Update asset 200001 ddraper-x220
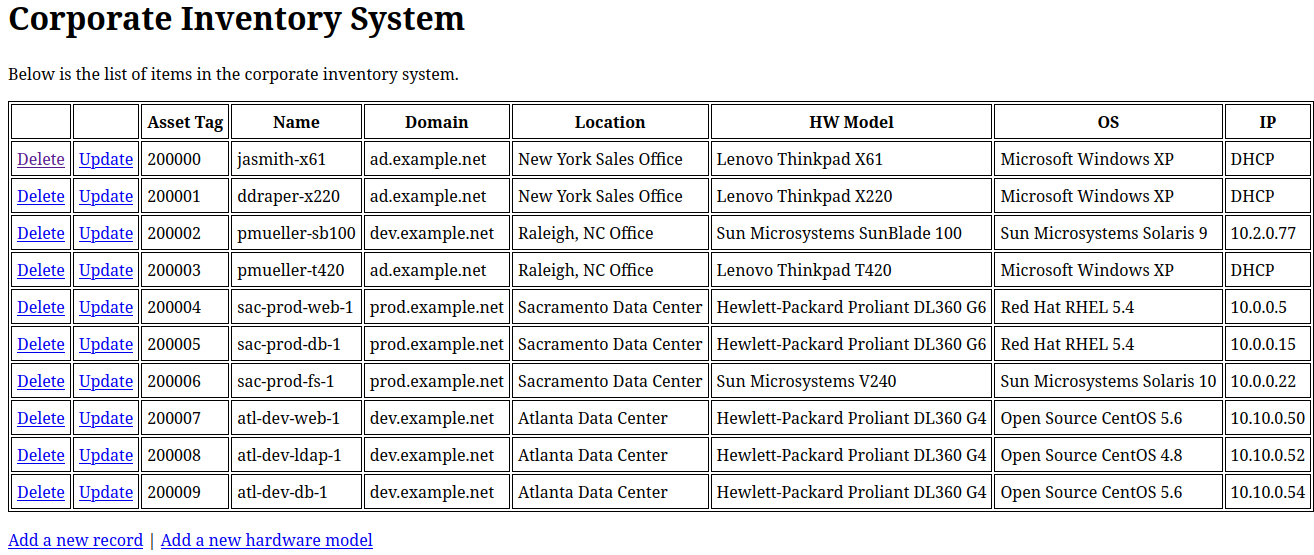The image size is (1314, 555). click(x=106, y=196)
